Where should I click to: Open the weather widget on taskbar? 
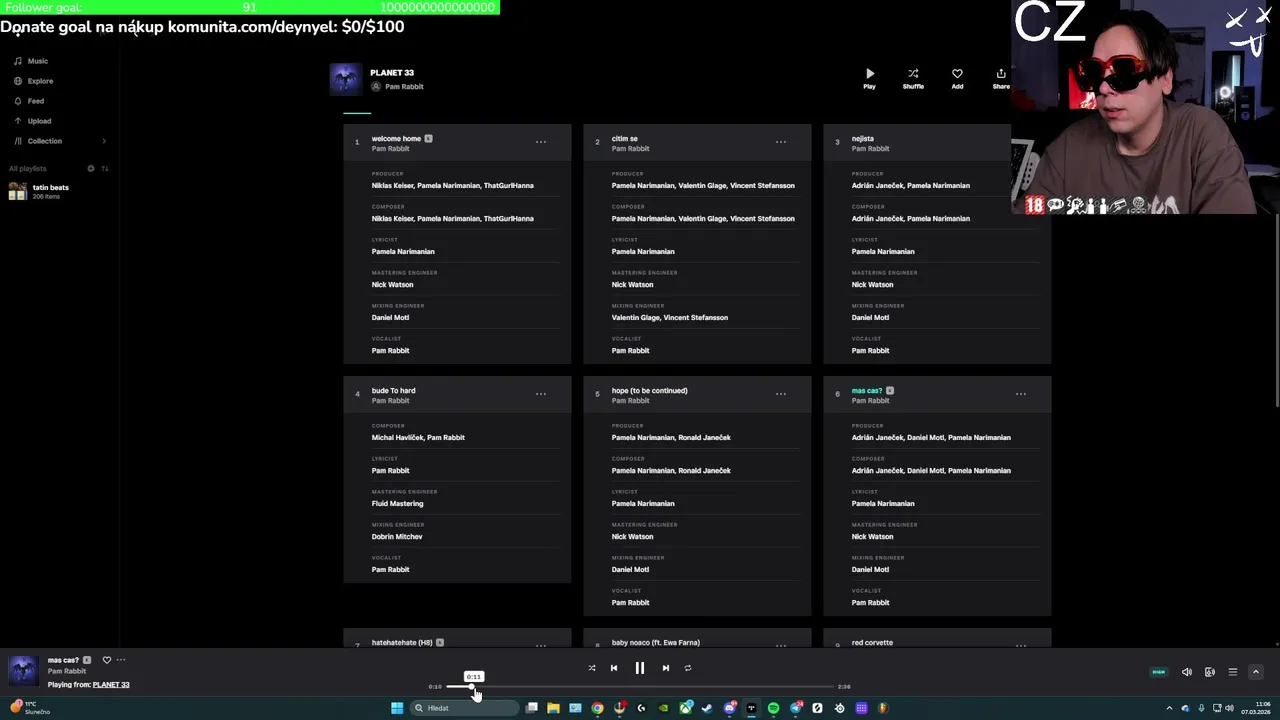click(x=30, y=708)
